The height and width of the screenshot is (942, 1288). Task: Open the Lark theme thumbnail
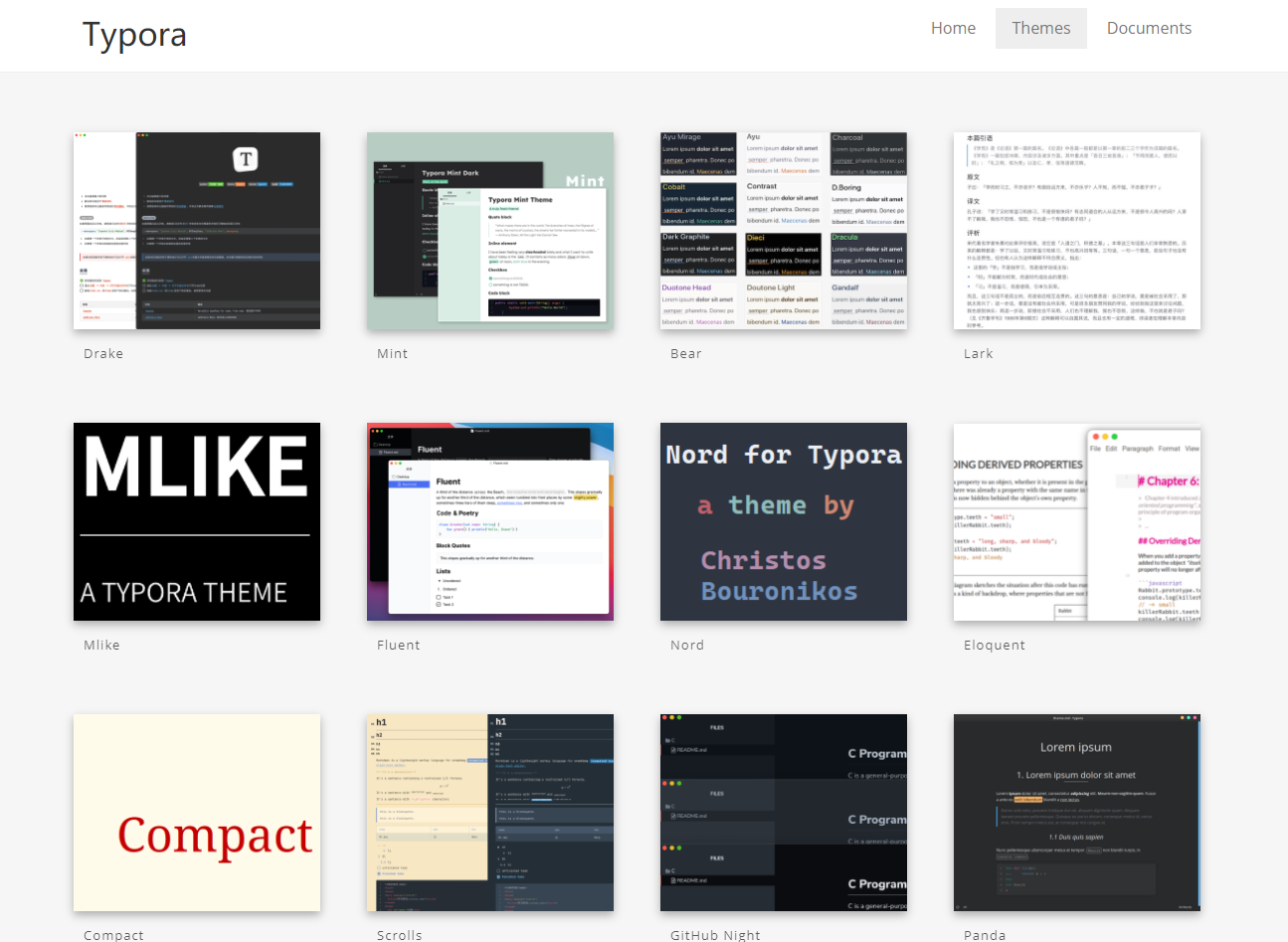point(1077,231)
